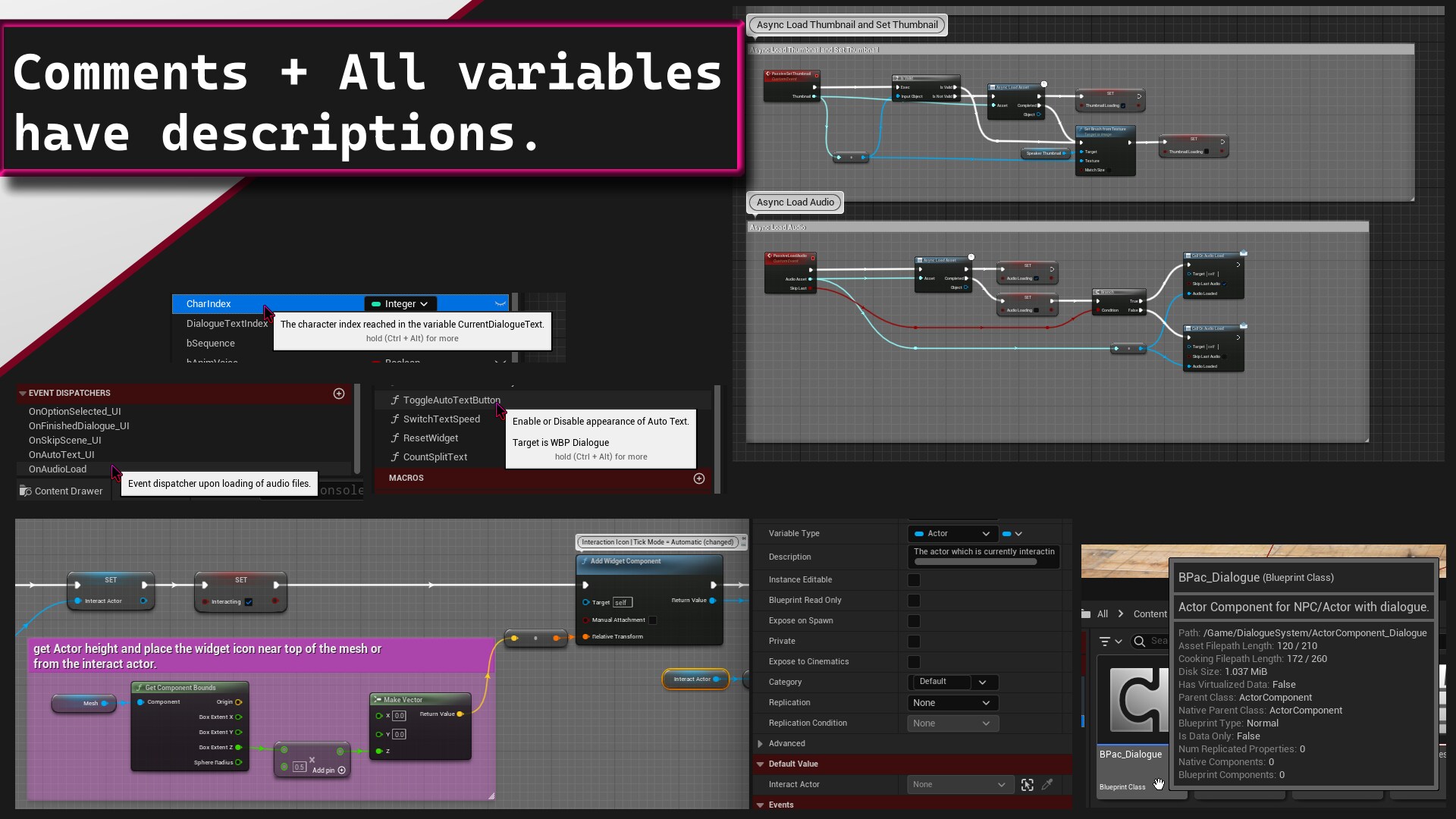Click the blue Actor type color pill

pyautogui.click(x=1007, y=534)
